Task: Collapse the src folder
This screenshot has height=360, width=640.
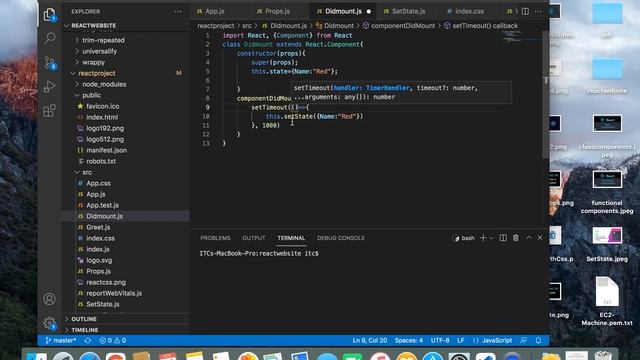Action: [87, 172]
